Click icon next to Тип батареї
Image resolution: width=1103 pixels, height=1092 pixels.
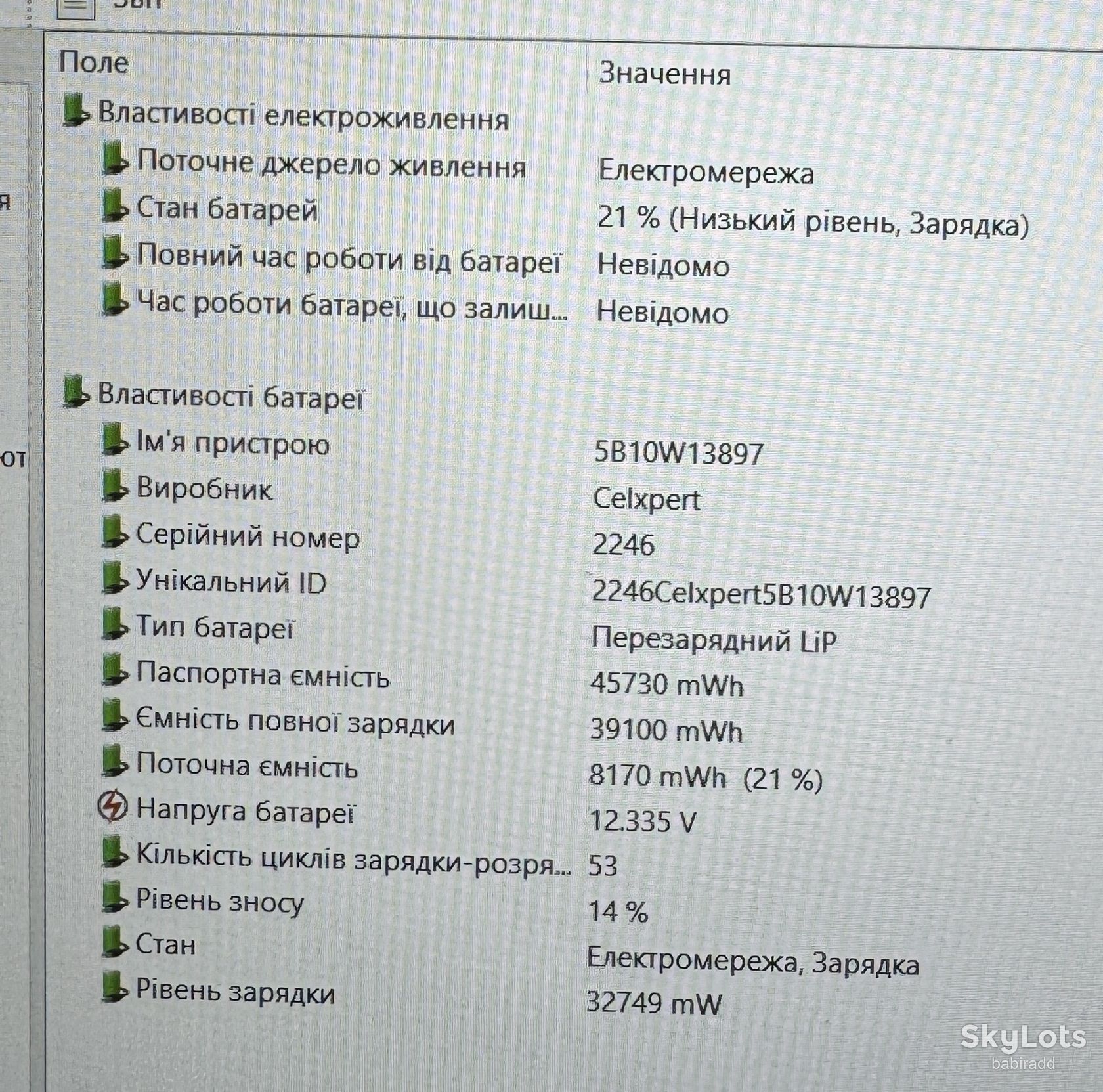point(115,624)
